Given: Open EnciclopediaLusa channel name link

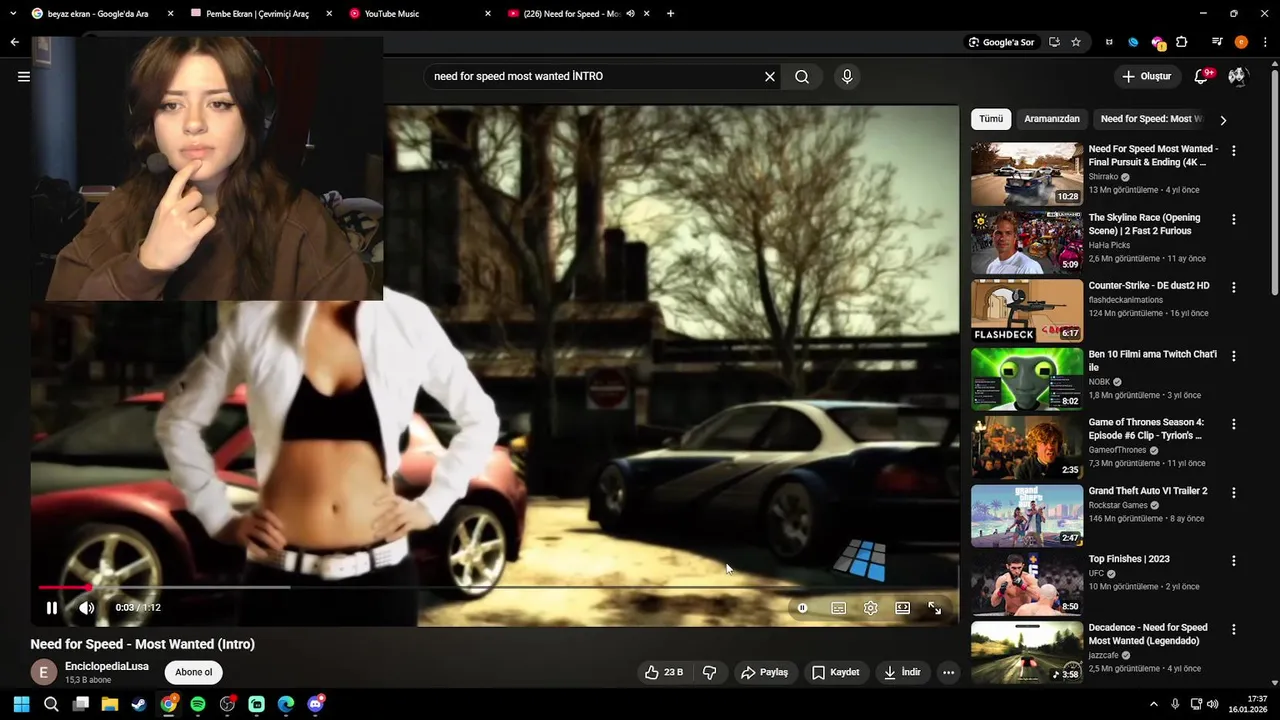Looking at the screenshot, I should [x=107, y=666].
